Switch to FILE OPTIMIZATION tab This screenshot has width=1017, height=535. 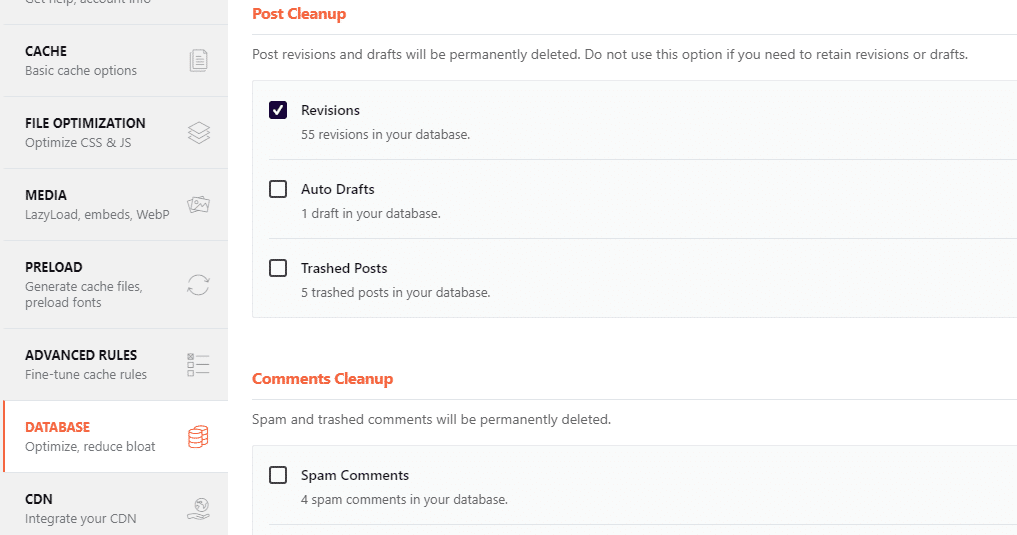tap(85, 123)
